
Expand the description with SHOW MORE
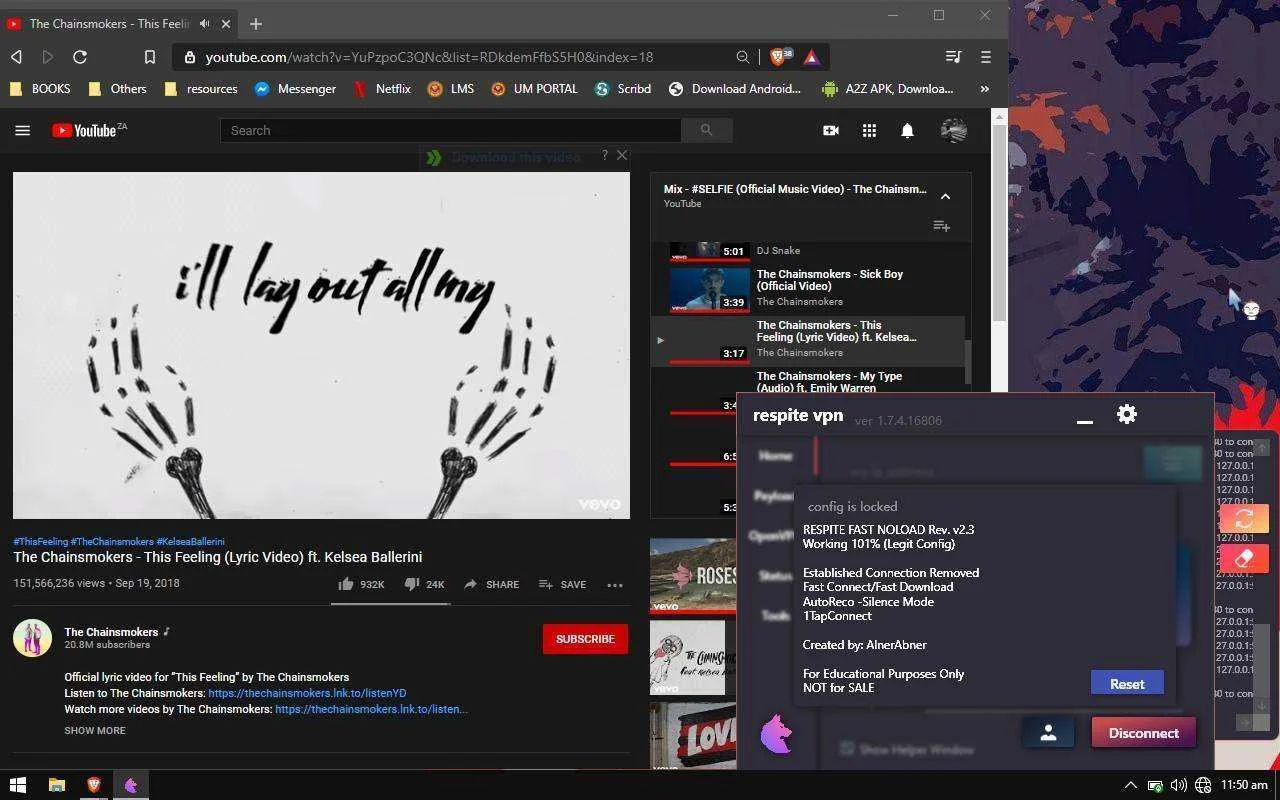[x=95, y=730]
